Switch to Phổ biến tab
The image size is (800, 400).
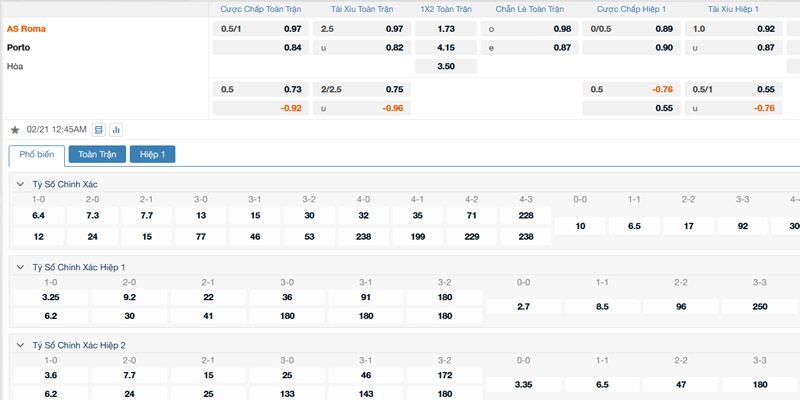(x=37, y=155)
